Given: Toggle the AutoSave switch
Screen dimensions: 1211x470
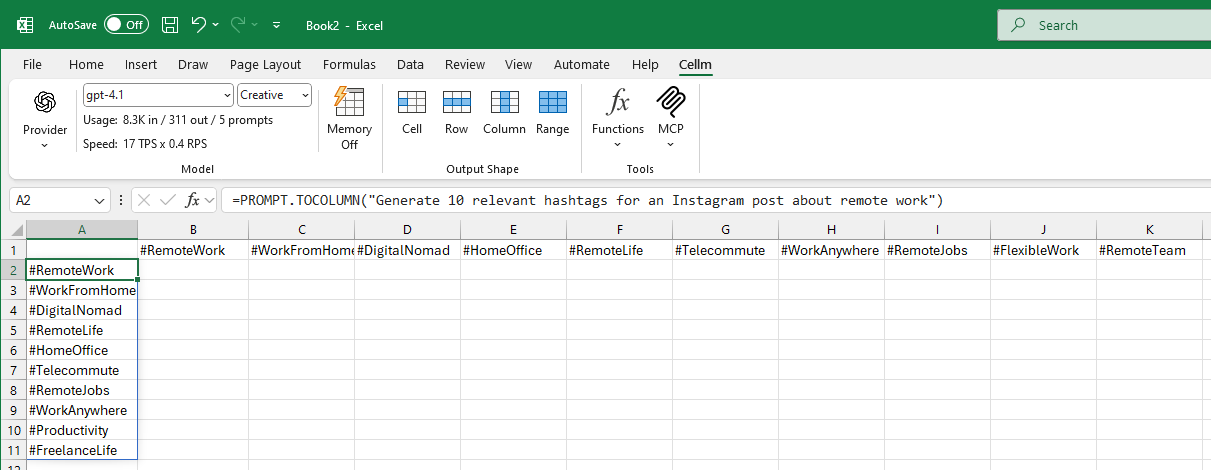Looking at the screenshot, I should (126, 25).
